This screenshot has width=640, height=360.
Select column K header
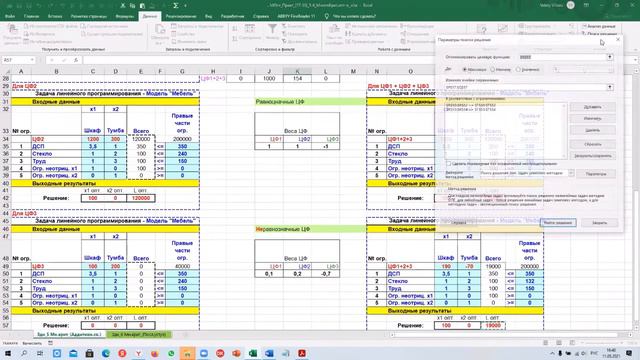click(x=297, y=71)
